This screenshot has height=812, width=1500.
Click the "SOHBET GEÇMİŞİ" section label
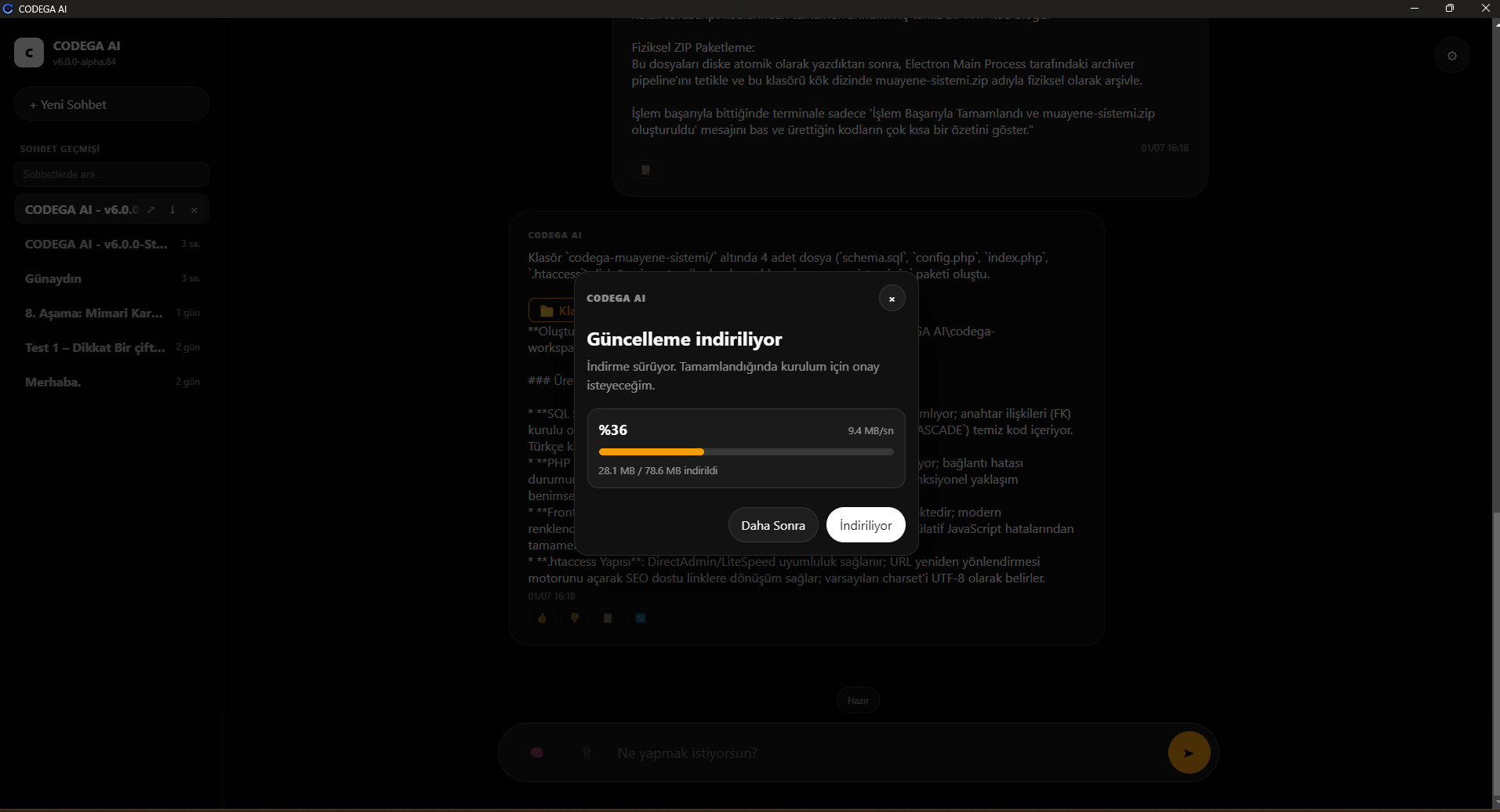click(60, 149)
